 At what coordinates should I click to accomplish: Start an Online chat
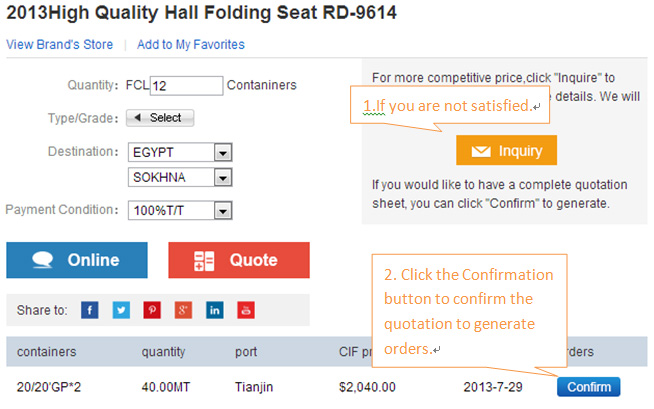77,260
